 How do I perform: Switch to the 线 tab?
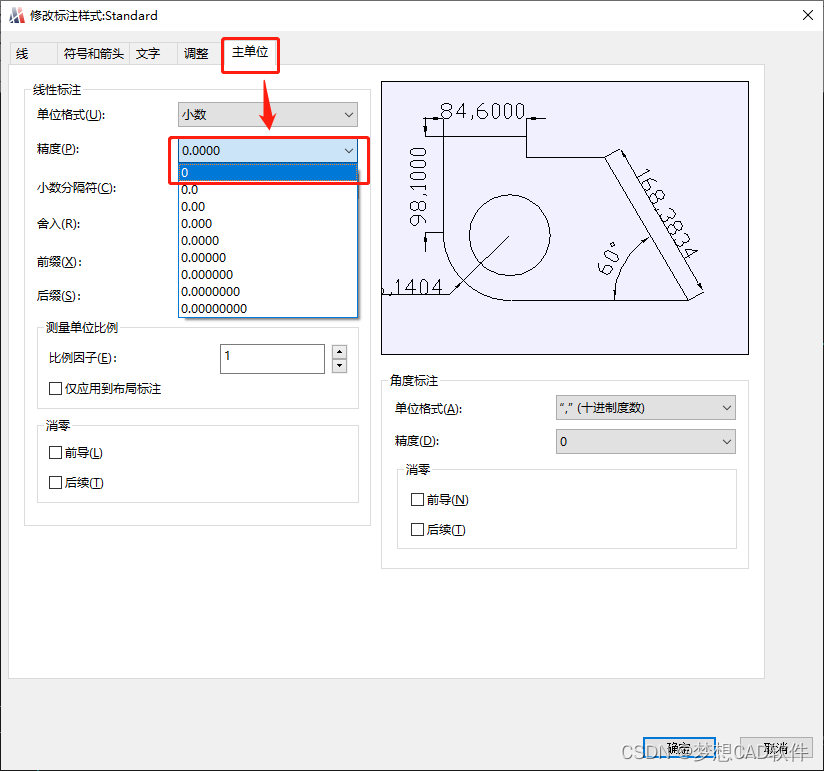pos(33,54)
